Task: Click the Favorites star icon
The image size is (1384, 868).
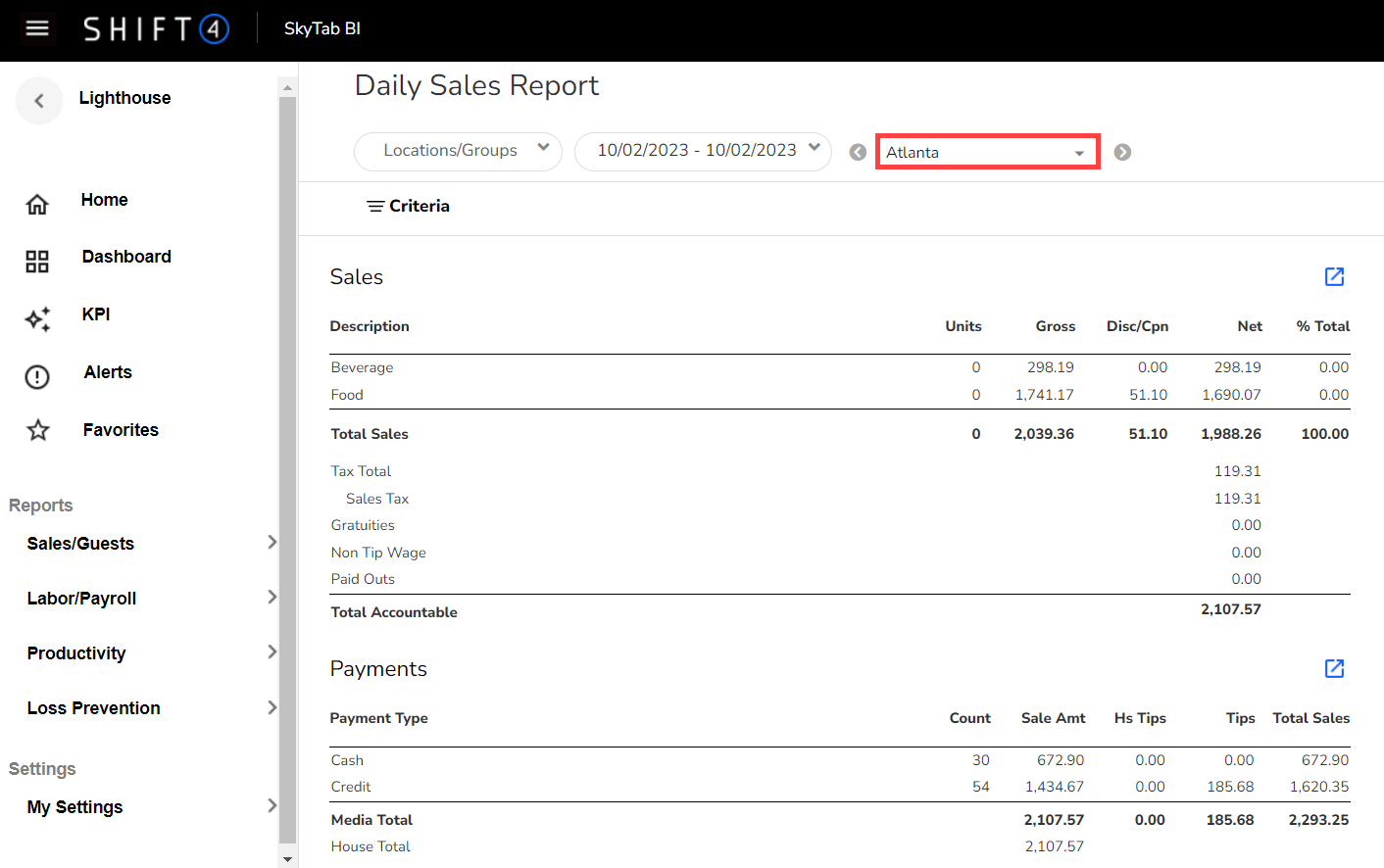Action: coord(37,430)
